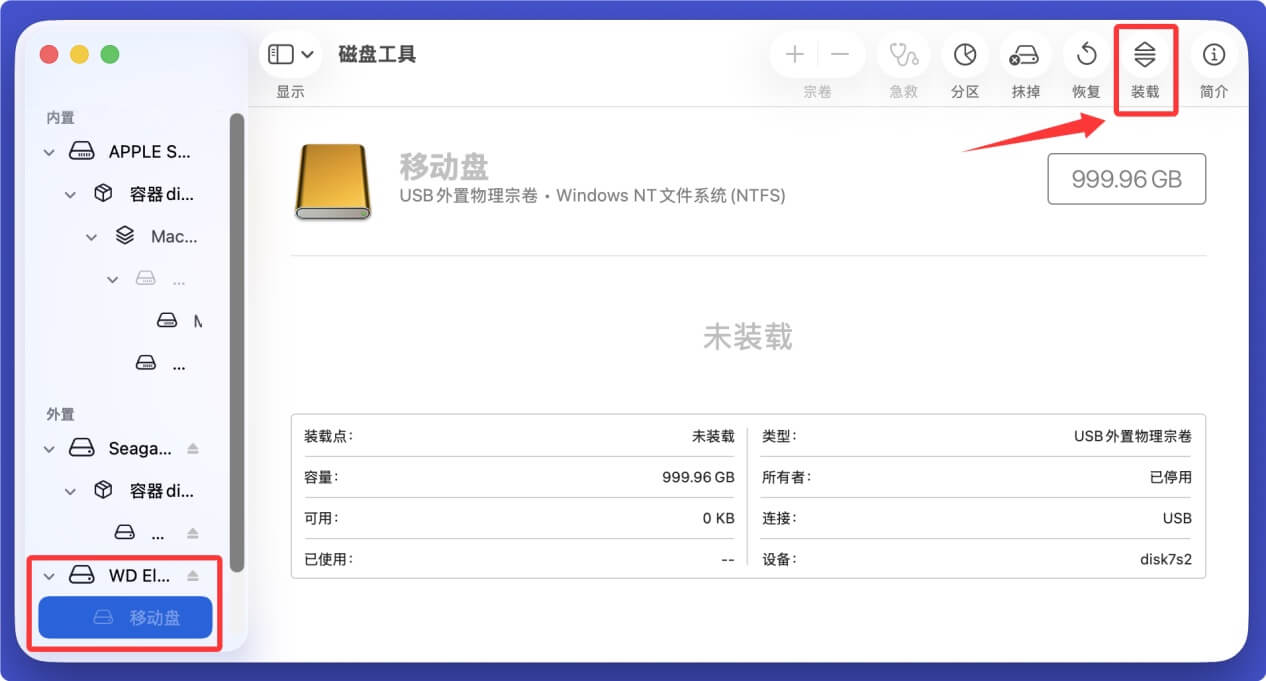The height and width of the screenshot is (681, 1266).
Task: Click the Restore (恢复) toolbar icon
Action: [1085, 55]
